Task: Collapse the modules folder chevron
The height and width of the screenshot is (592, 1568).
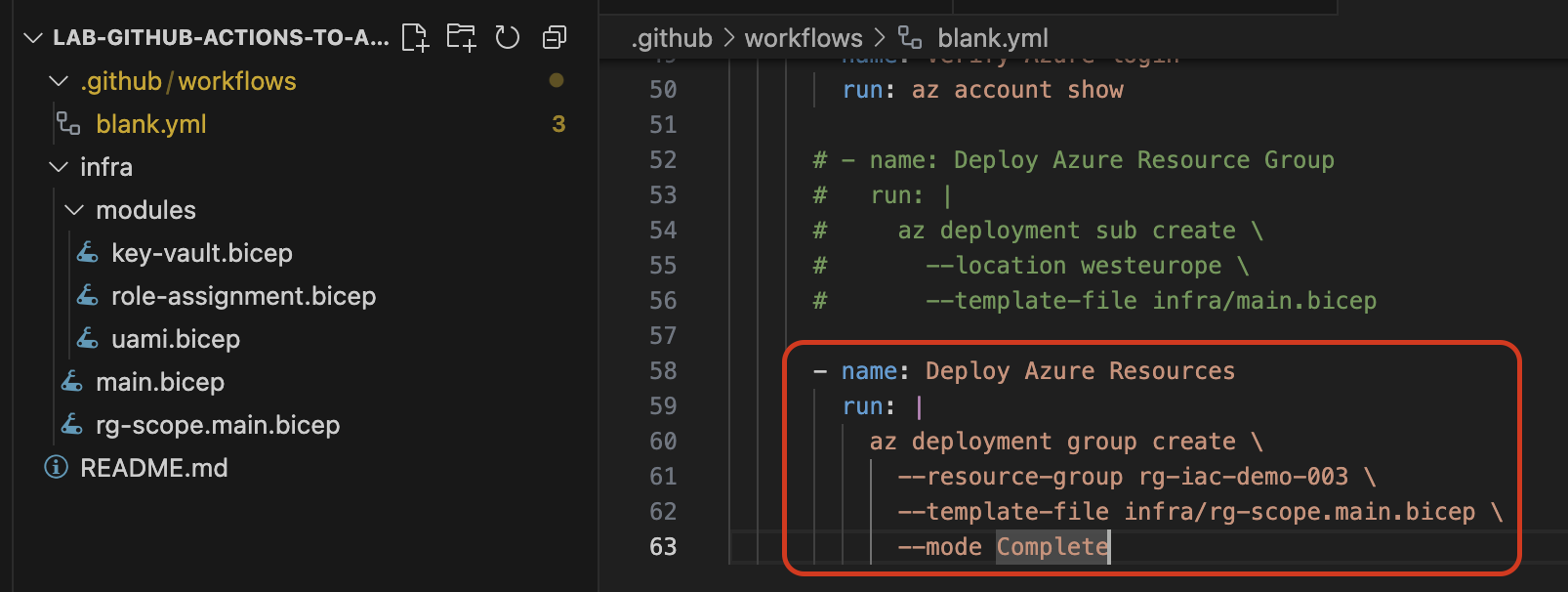Action: 74,210
